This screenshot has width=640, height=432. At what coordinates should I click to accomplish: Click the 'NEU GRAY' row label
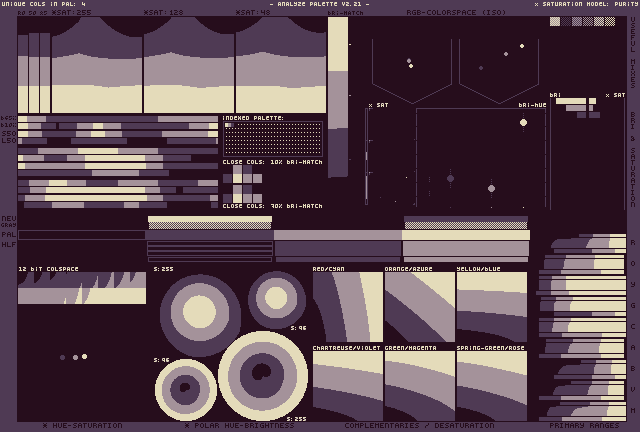coord(9,221)
